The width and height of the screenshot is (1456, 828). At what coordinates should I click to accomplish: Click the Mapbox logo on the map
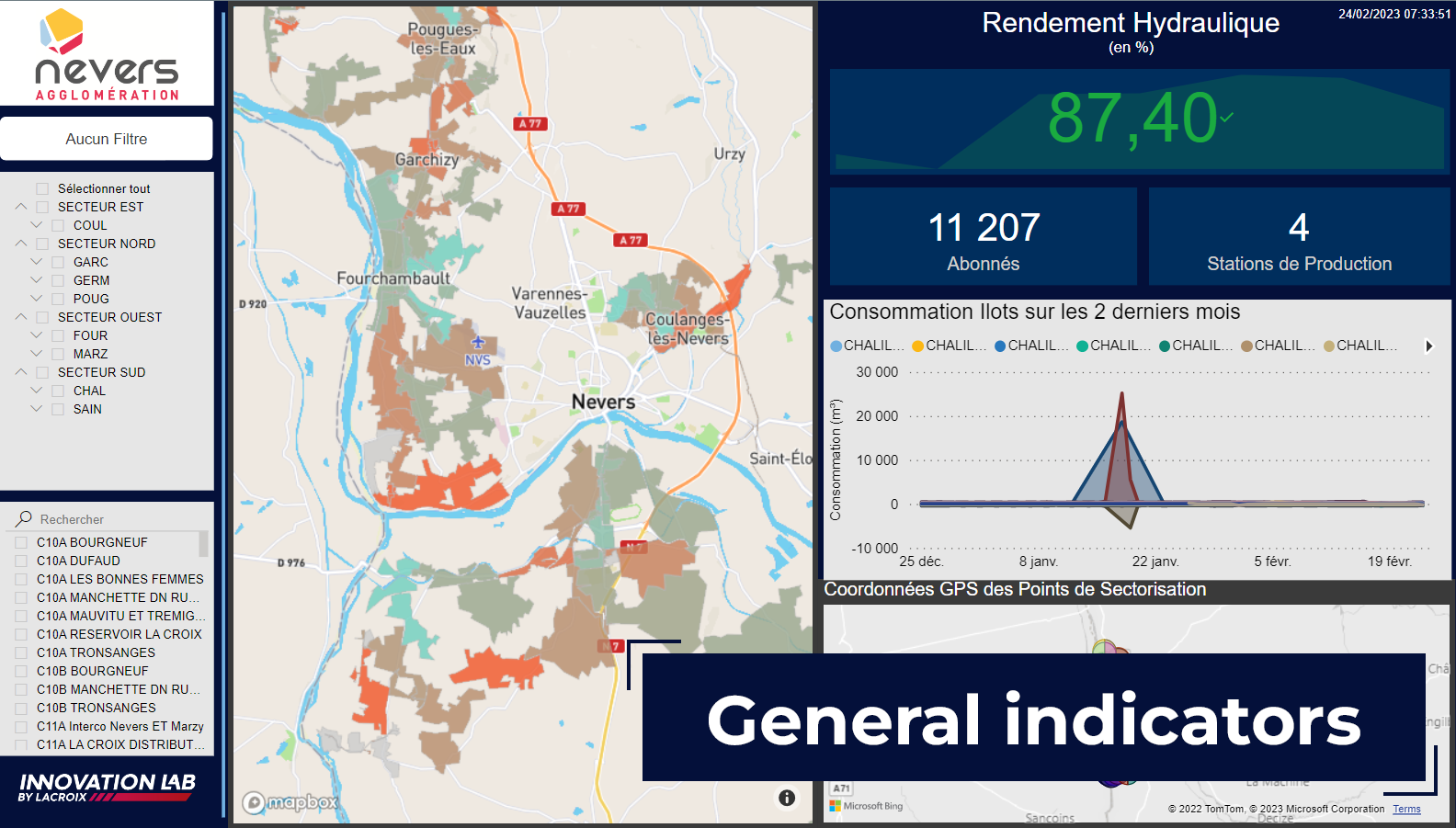(290, 802)
